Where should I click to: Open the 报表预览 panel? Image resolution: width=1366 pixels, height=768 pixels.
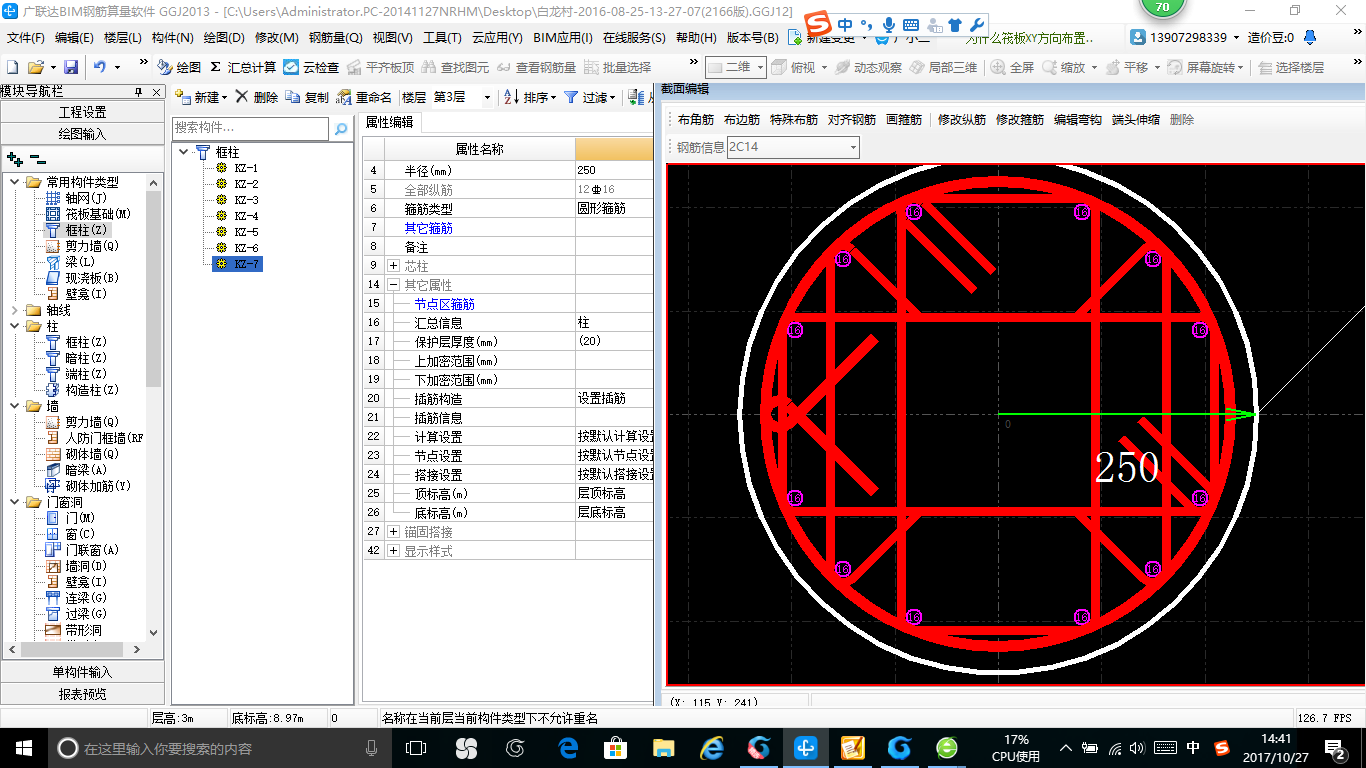click(82, 693)
